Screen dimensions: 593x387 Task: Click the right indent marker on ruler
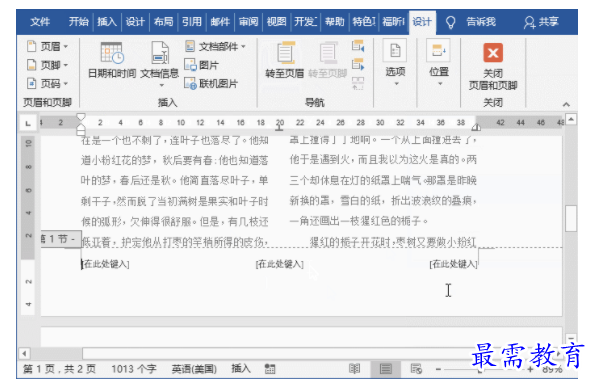(477, 127)
